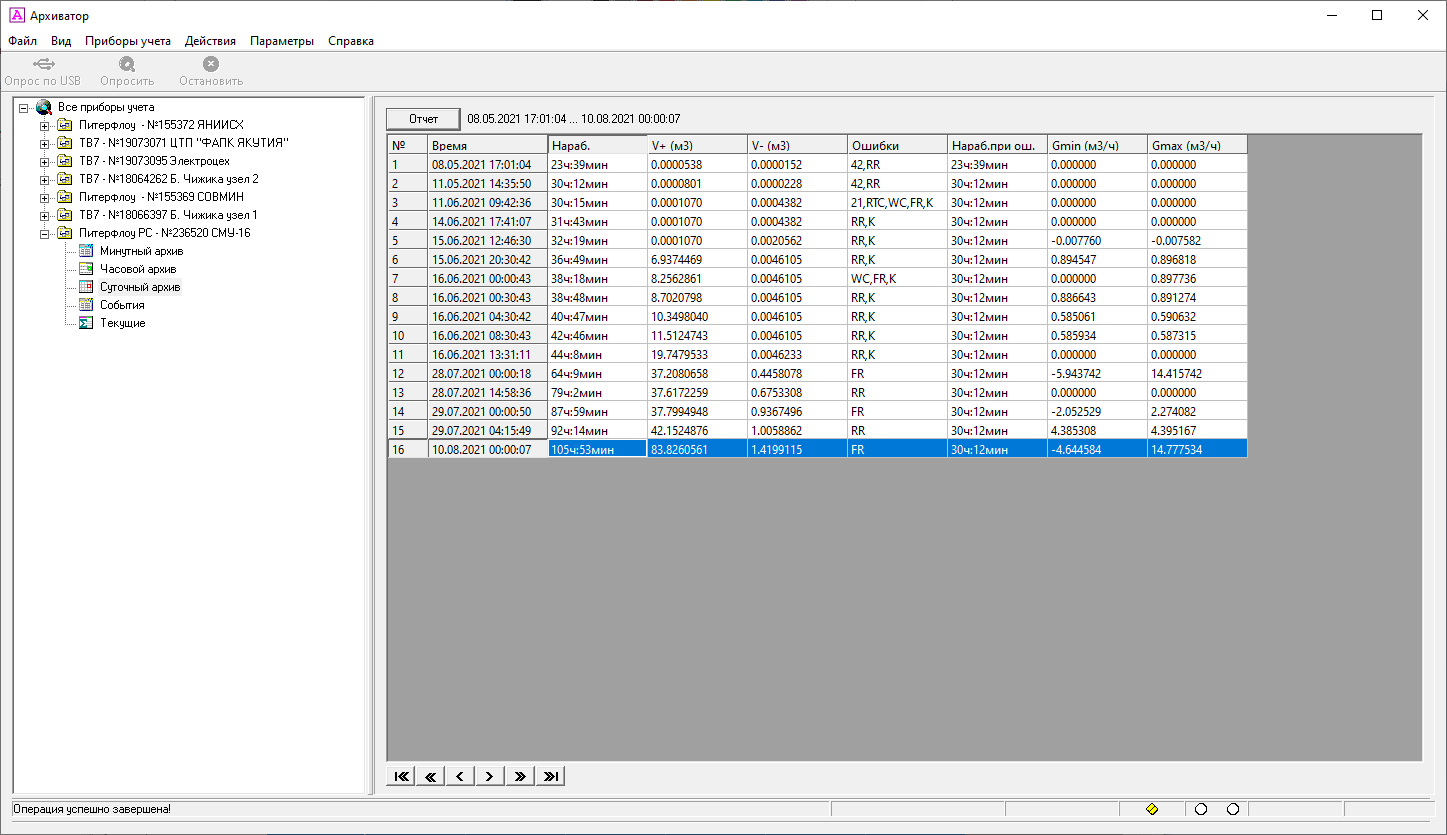Image resolution: width=1447 pixels, height=835 pixels.
Task: Click the Текущие icon in the tree
Action: 86,323
